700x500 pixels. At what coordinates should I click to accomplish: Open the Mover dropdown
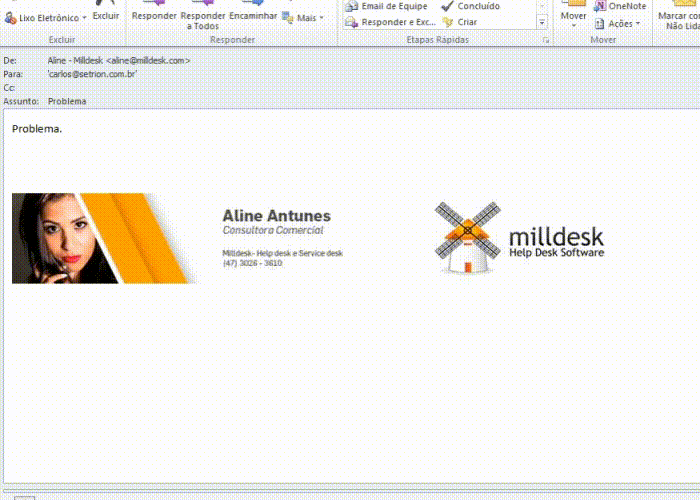point(573,16)
